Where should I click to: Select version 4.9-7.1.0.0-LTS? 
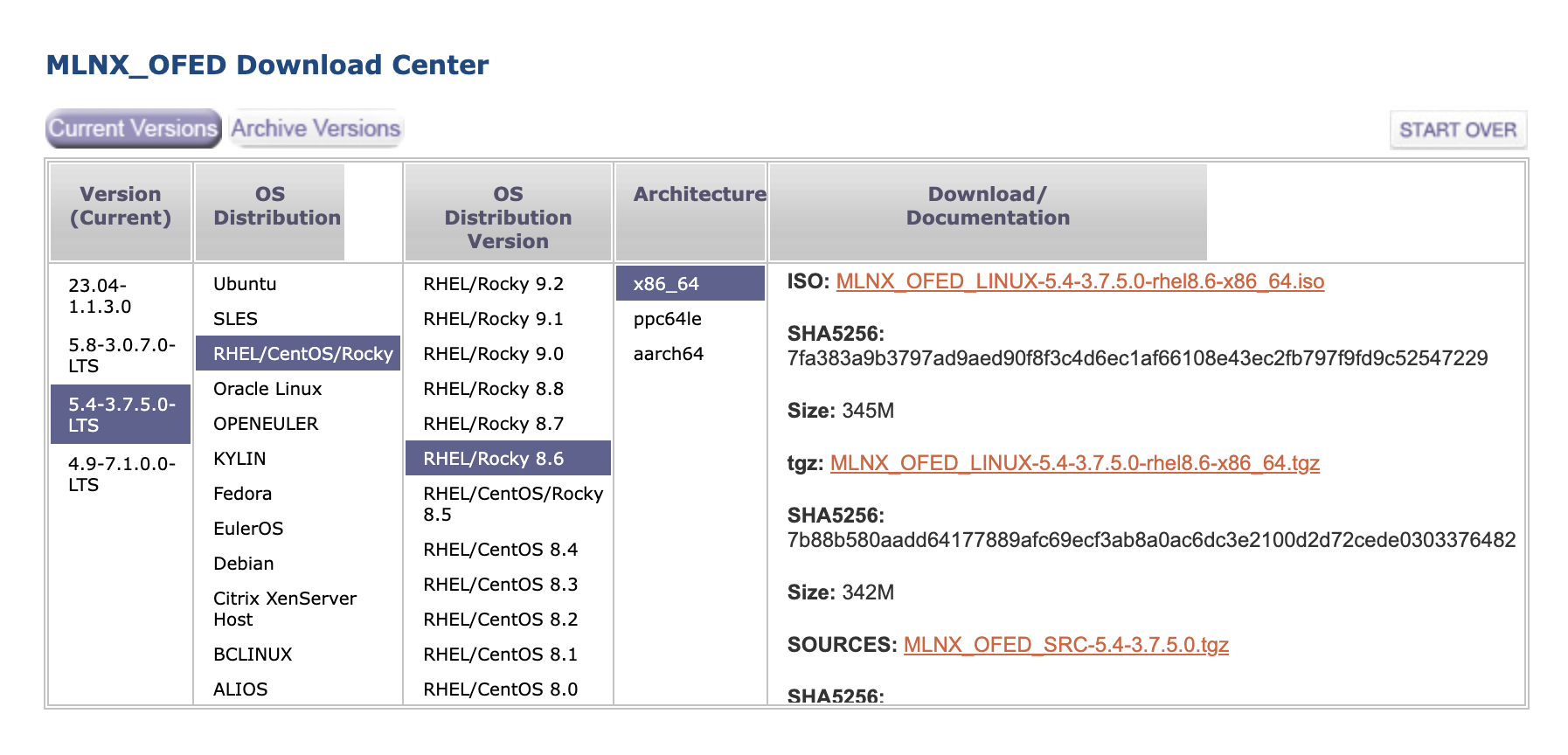click(121, 474)
